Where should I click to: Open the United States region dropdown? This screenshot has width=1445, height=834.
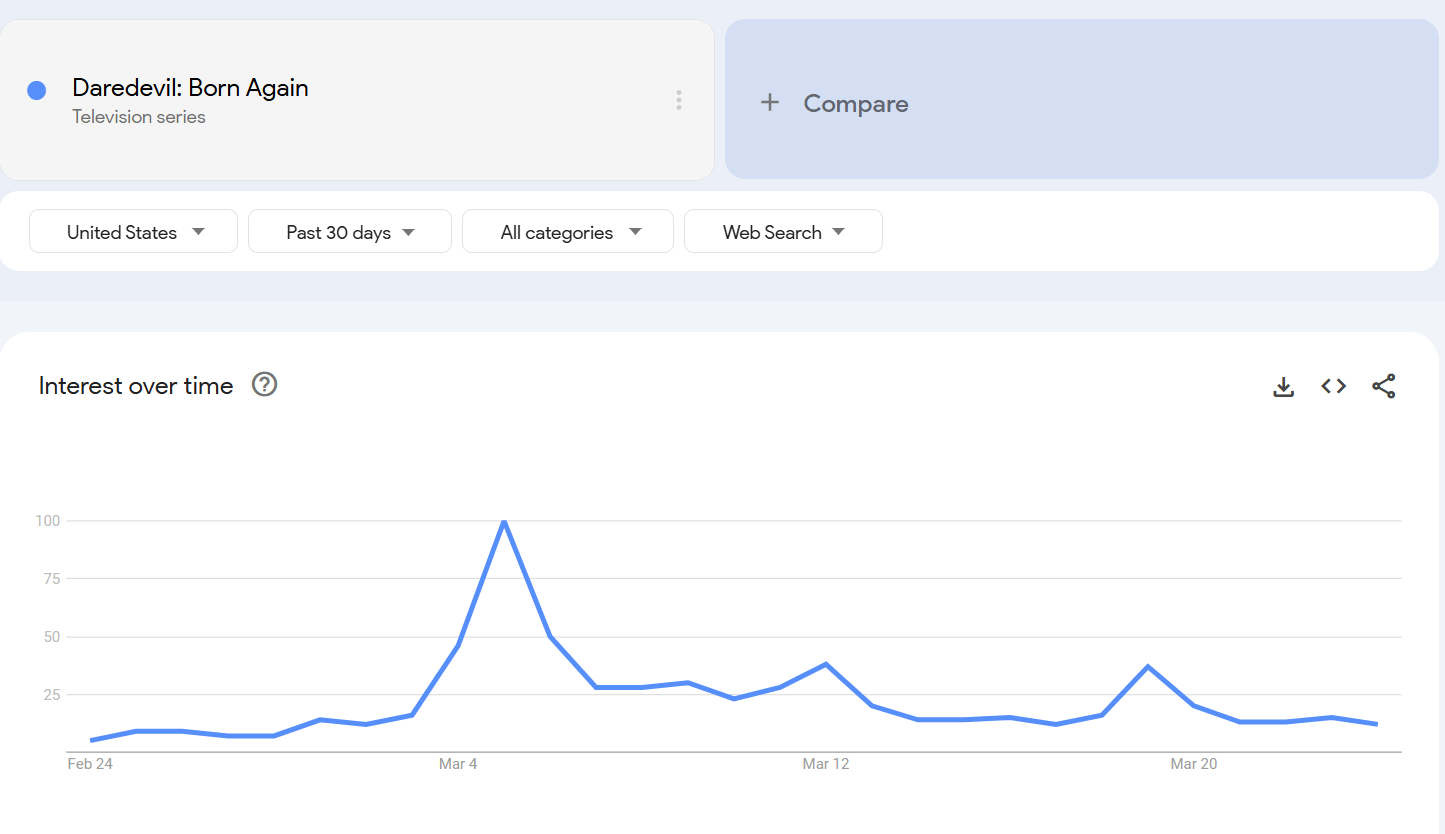(x=133, y=232)
